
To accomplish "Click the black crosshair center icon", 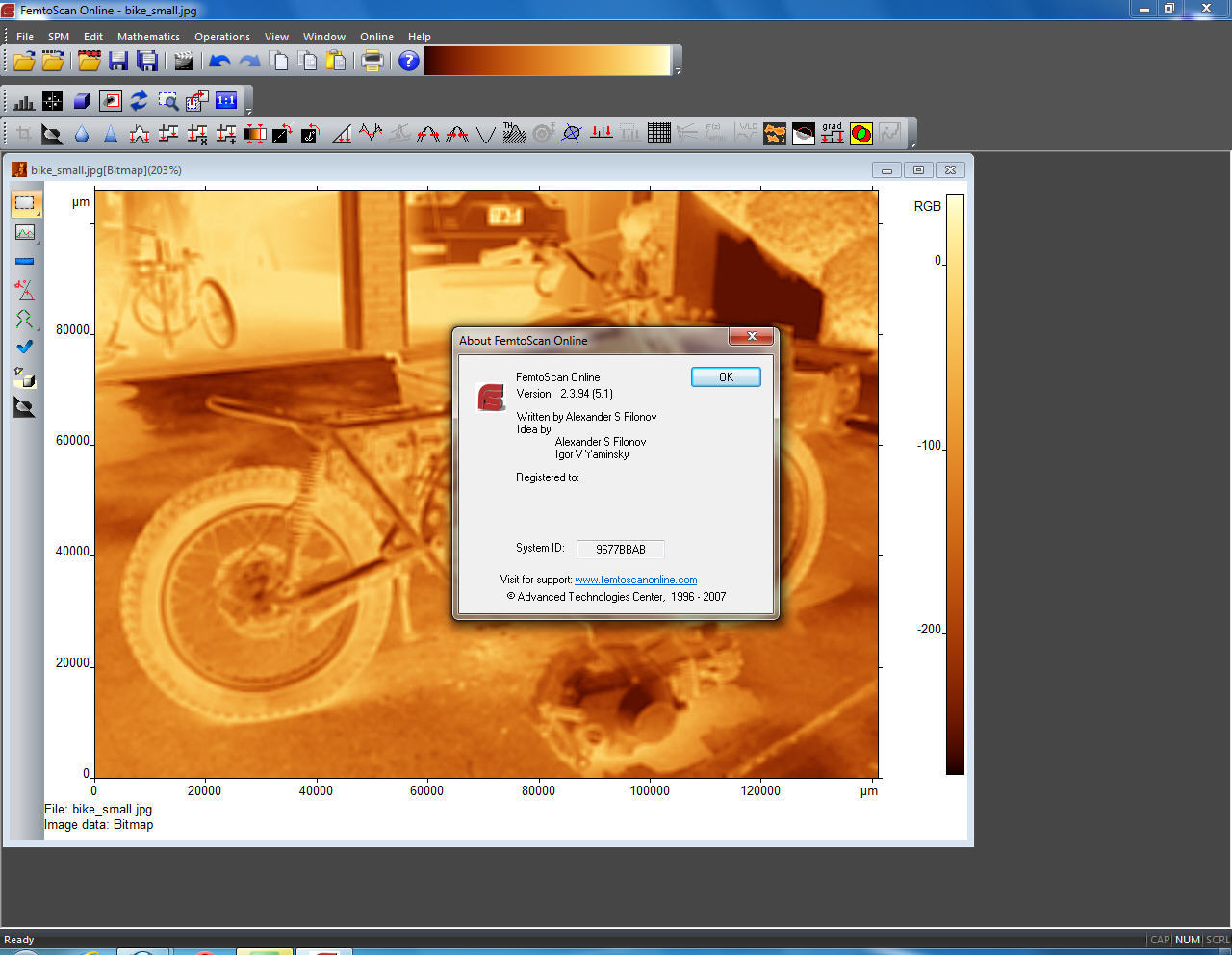I will coord(53,101).
